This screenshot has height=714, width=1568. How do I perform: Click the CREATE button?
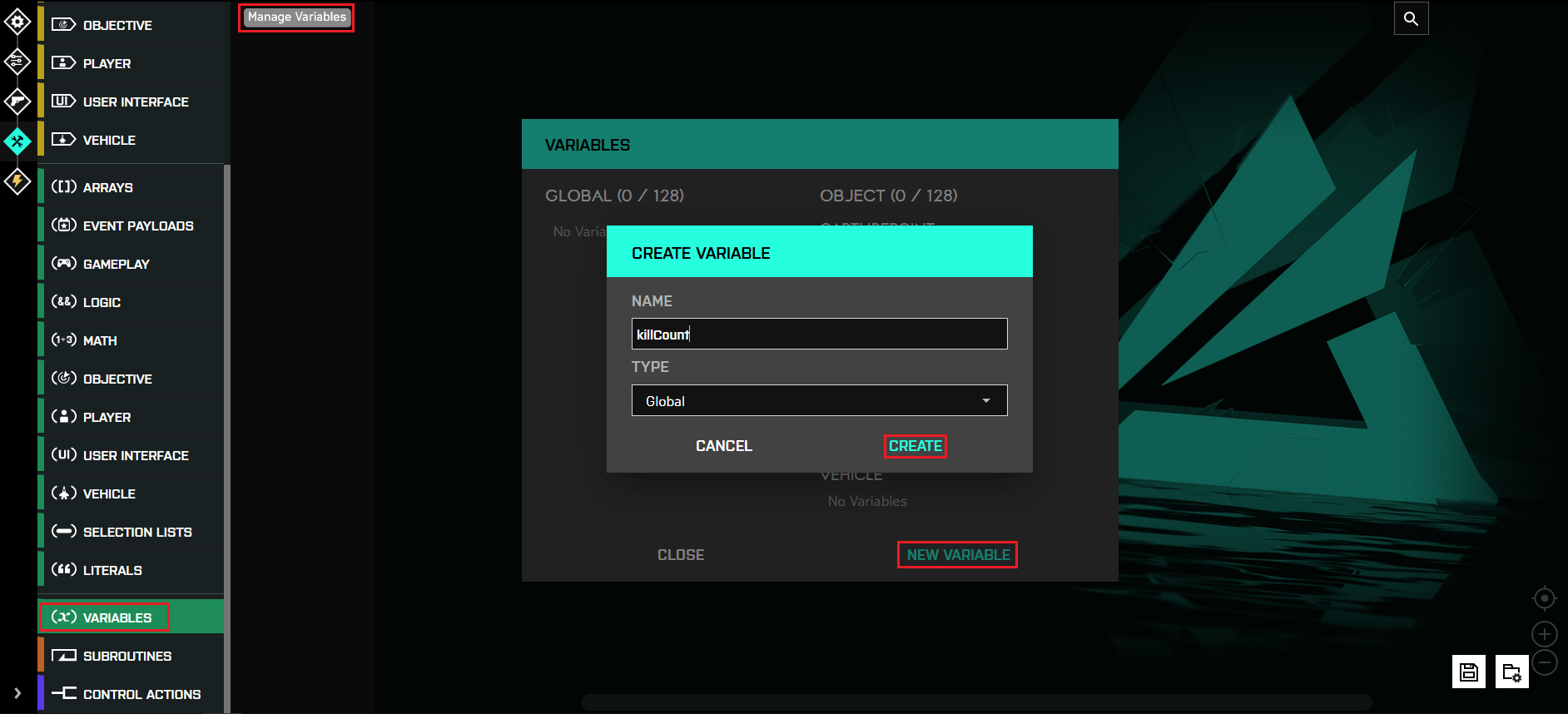point(915,446)
